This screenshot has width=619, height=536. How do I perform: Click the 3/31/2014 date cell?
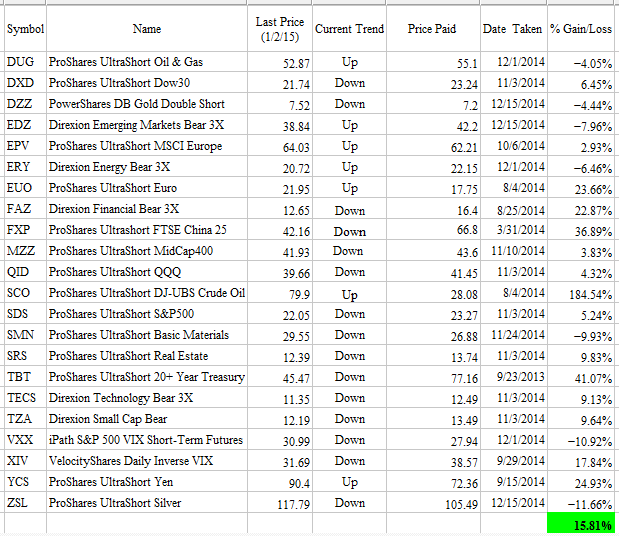(514, 230)
